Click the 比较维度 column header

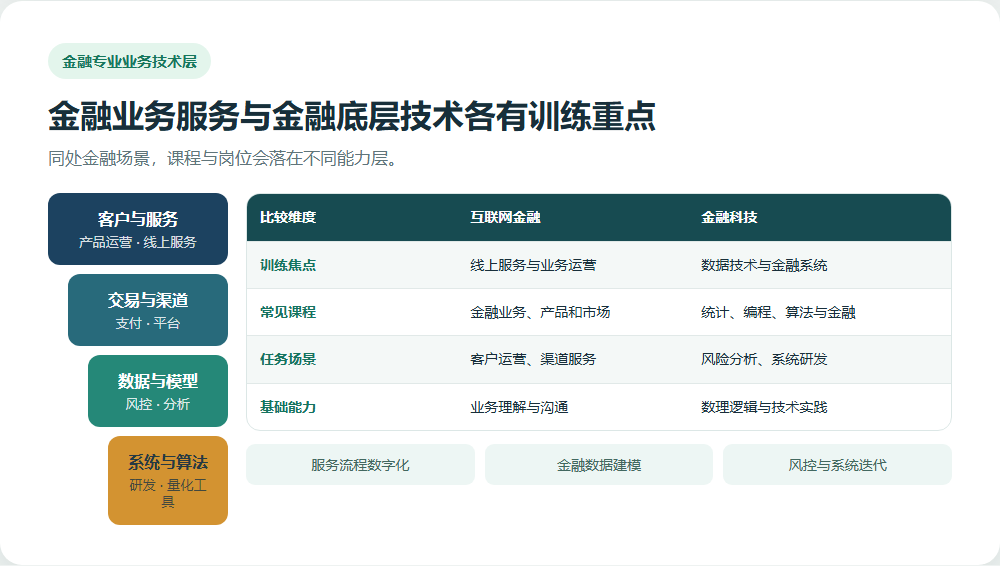[288, 218]
